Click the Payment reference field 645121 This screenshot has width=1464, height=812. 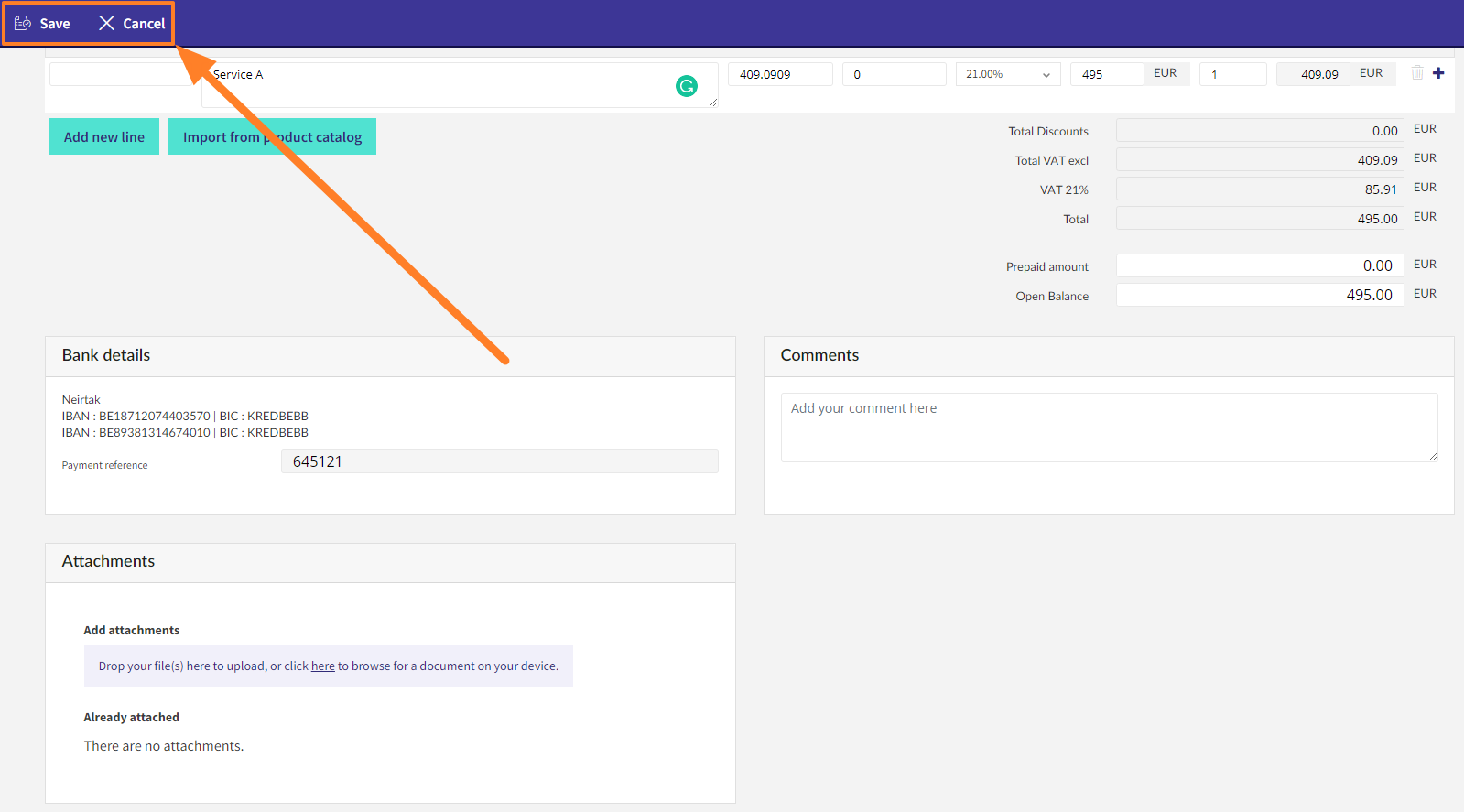pyautogui.click(x=500, y=461)
